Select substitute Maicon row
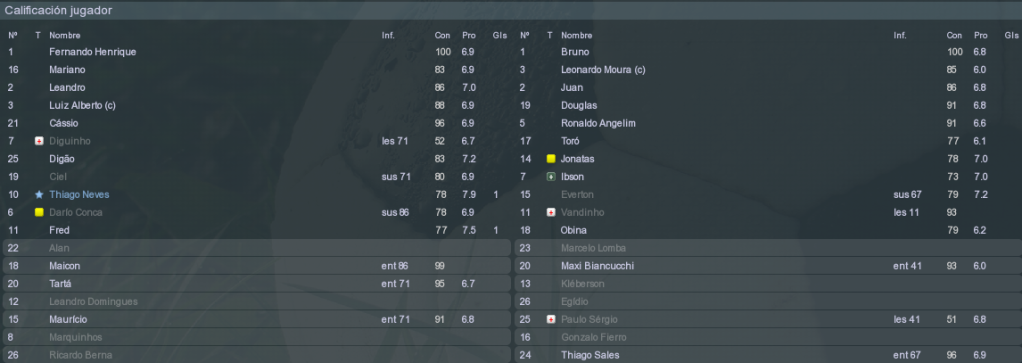Viewport: 1022px width, 363px height. (x=257, y=266)
